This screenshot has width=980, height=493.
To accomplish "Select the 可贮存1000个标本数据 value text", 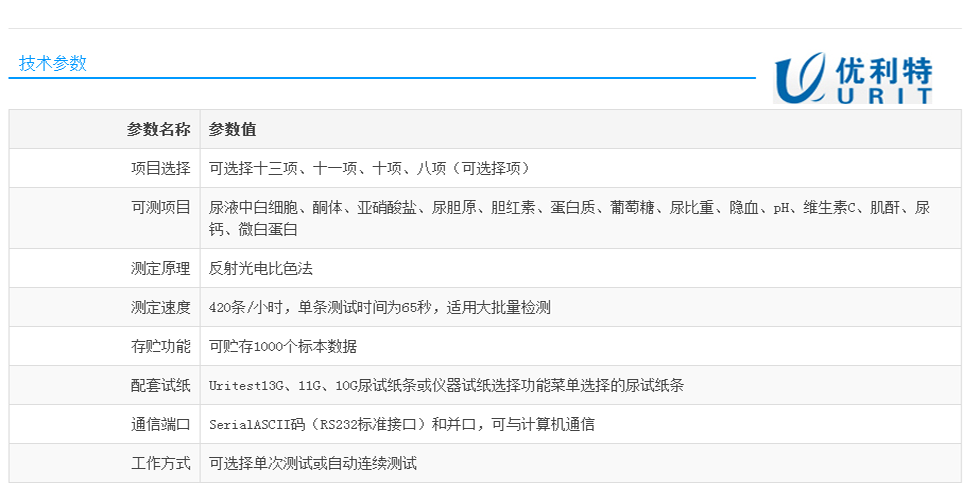I will 283,346.
